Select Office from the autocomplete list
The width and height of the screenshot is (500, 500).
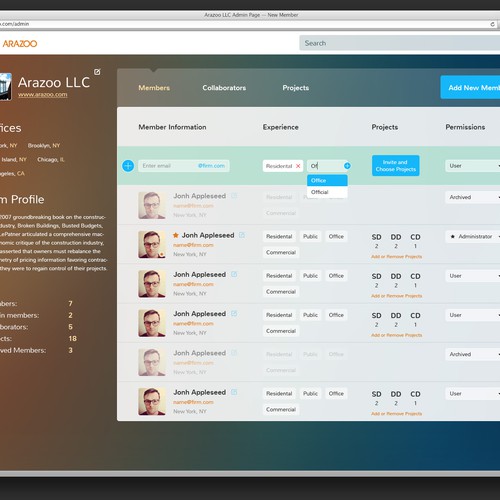(327, 180)
